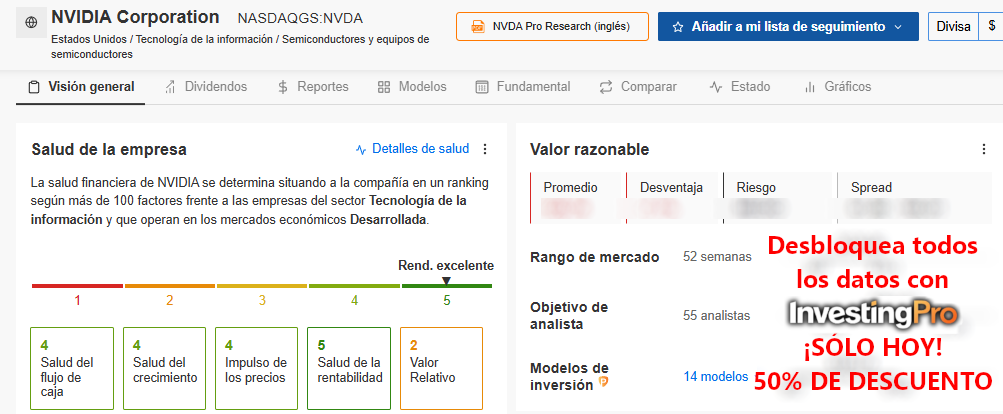The height and width of the screenshot is (414, 1003).
Task: Click the calculator icon of Fundamental tab
Action: pos(482,87)
